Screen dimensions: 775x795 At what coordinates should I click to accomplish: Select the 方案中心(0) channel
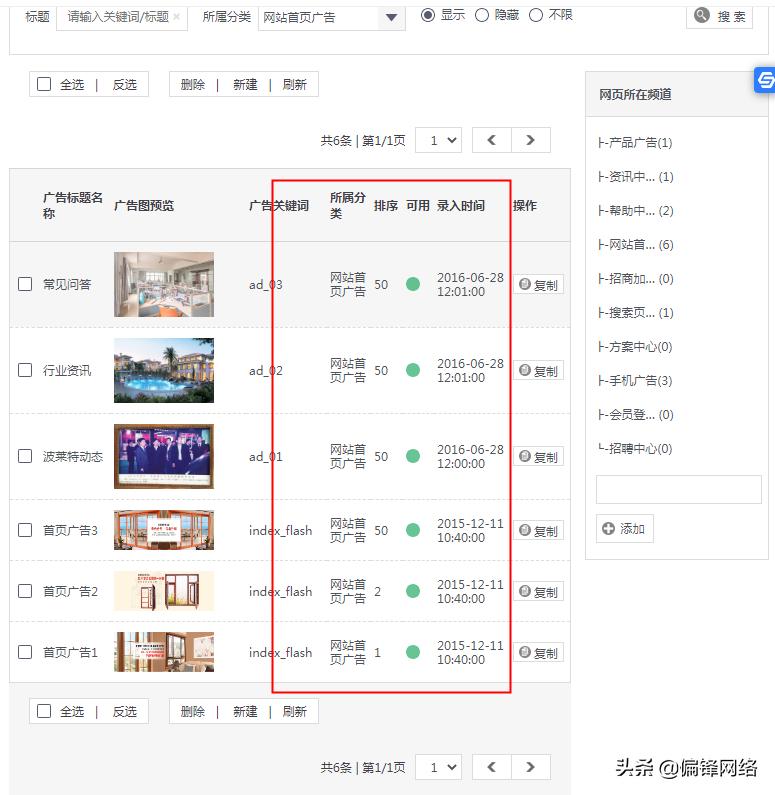pos(635,347)
